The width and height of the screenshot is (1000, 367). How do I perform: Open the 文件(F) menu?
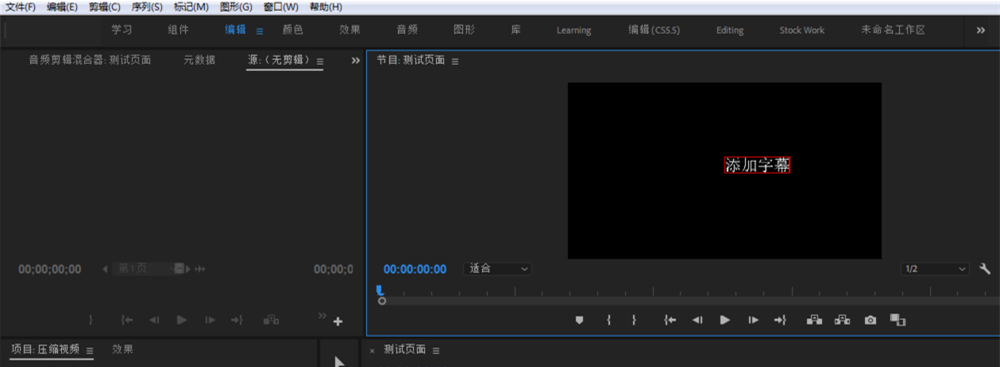[20, 7]
